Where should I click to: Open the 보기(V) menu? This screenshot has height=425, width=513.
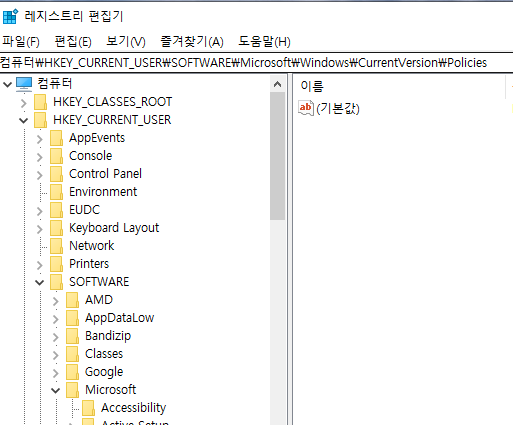click(126, 42)
